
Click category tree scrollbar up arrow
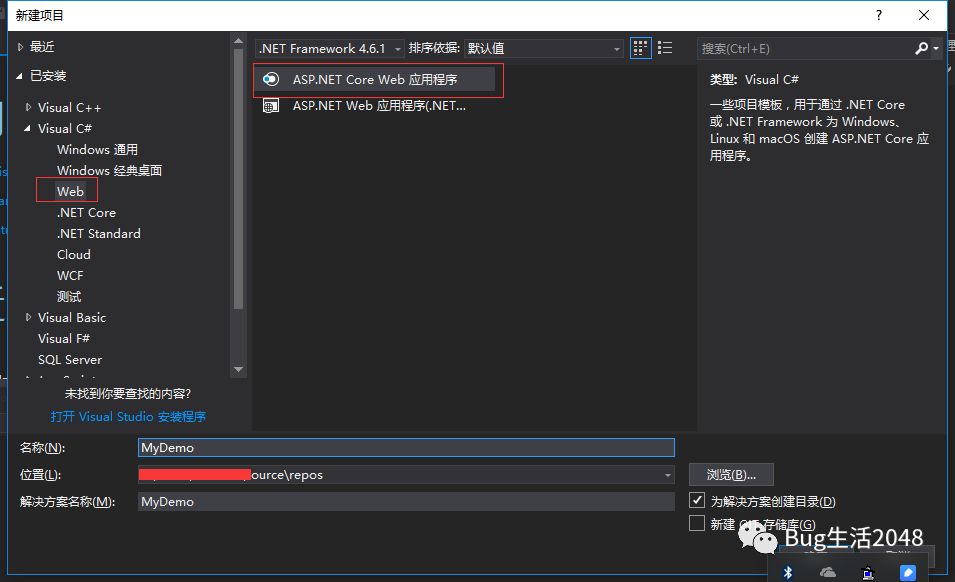point(238,41)
